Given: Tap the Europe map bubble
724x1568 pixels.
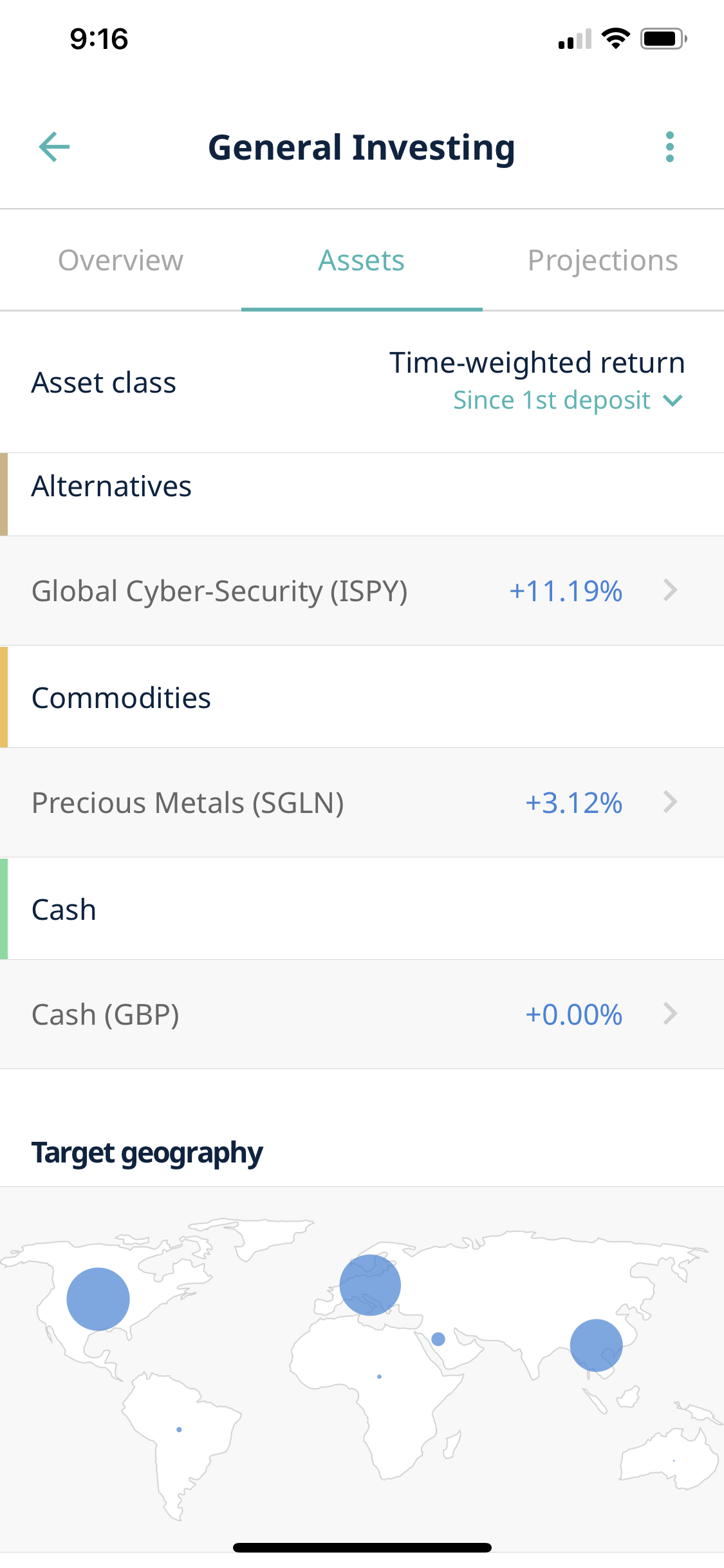Looking at the screenshot, I should pos(370,1285).
